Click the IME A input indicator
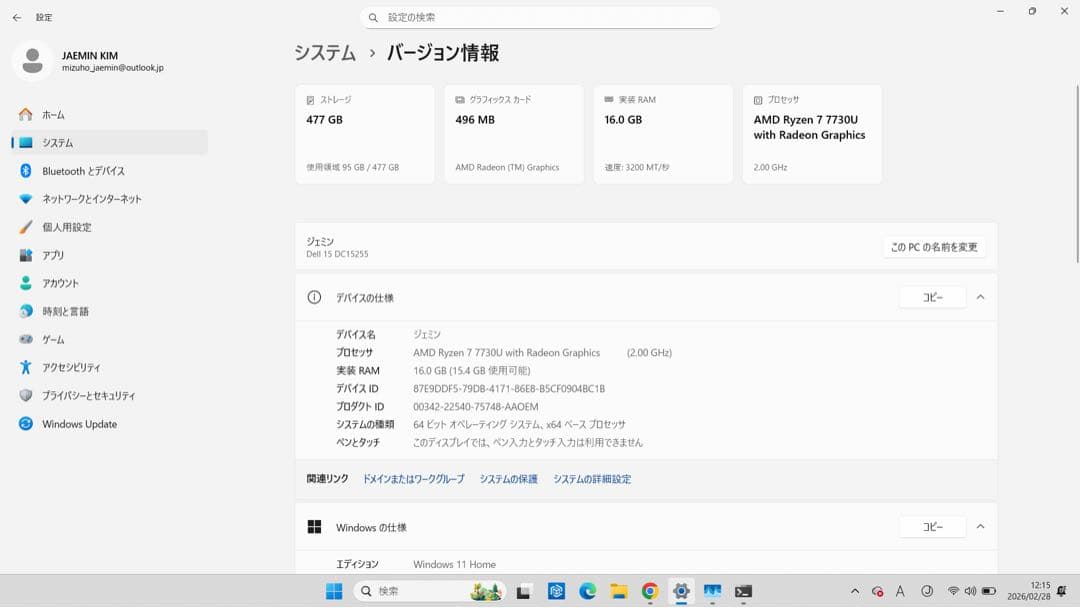 pyautogui.click(x=900, y=591)
